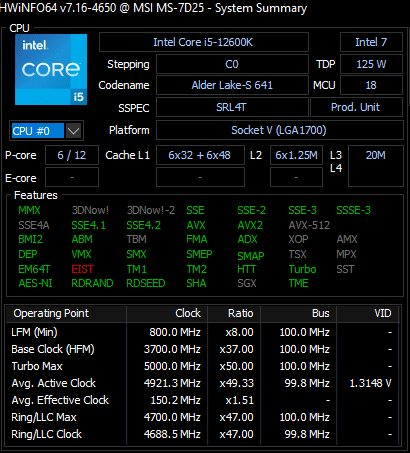Click the P-core 6 / 12 value
410x453 pixels.
(x=72, y=155)
